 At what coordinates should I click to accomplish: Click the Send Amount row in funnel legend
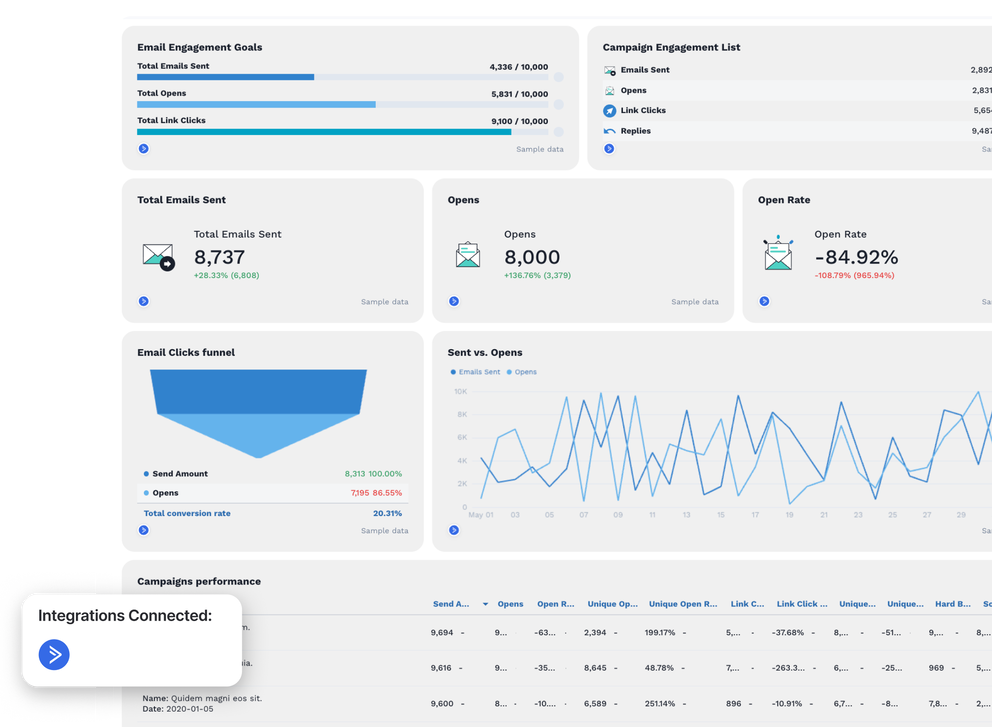[x=273, y=474]
